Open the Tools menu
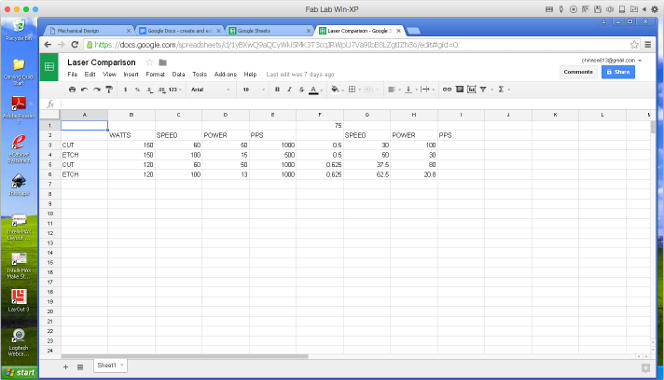The height and width of the screenshot is (380, 664). 199,74
